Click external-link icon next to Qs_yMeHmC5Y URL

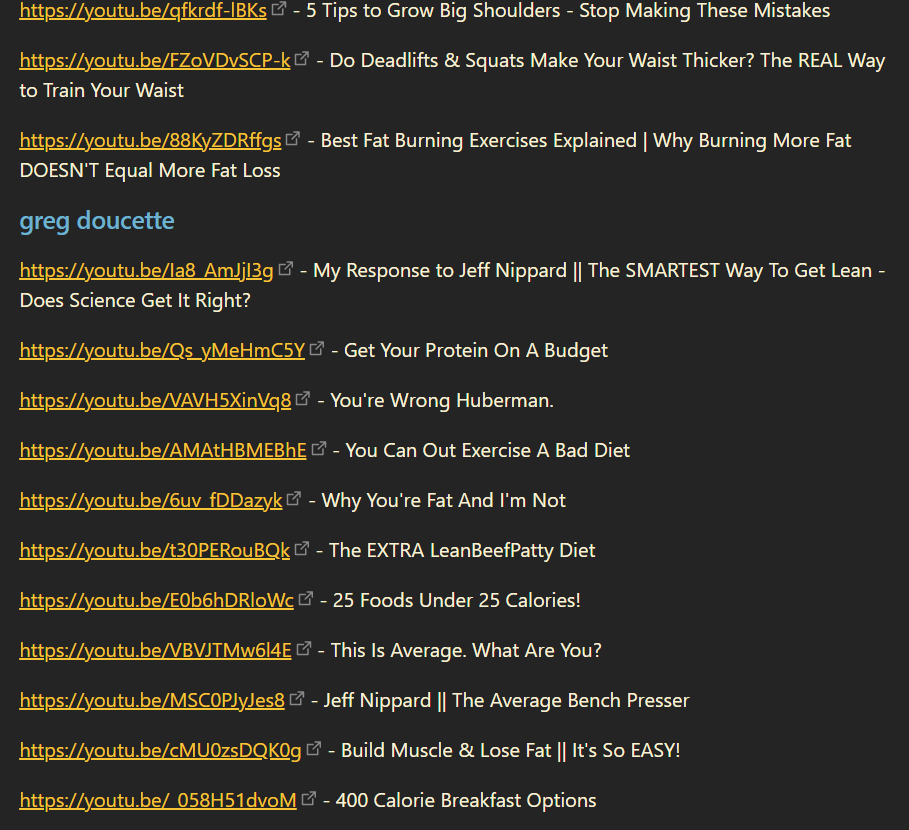click(317, 348)
